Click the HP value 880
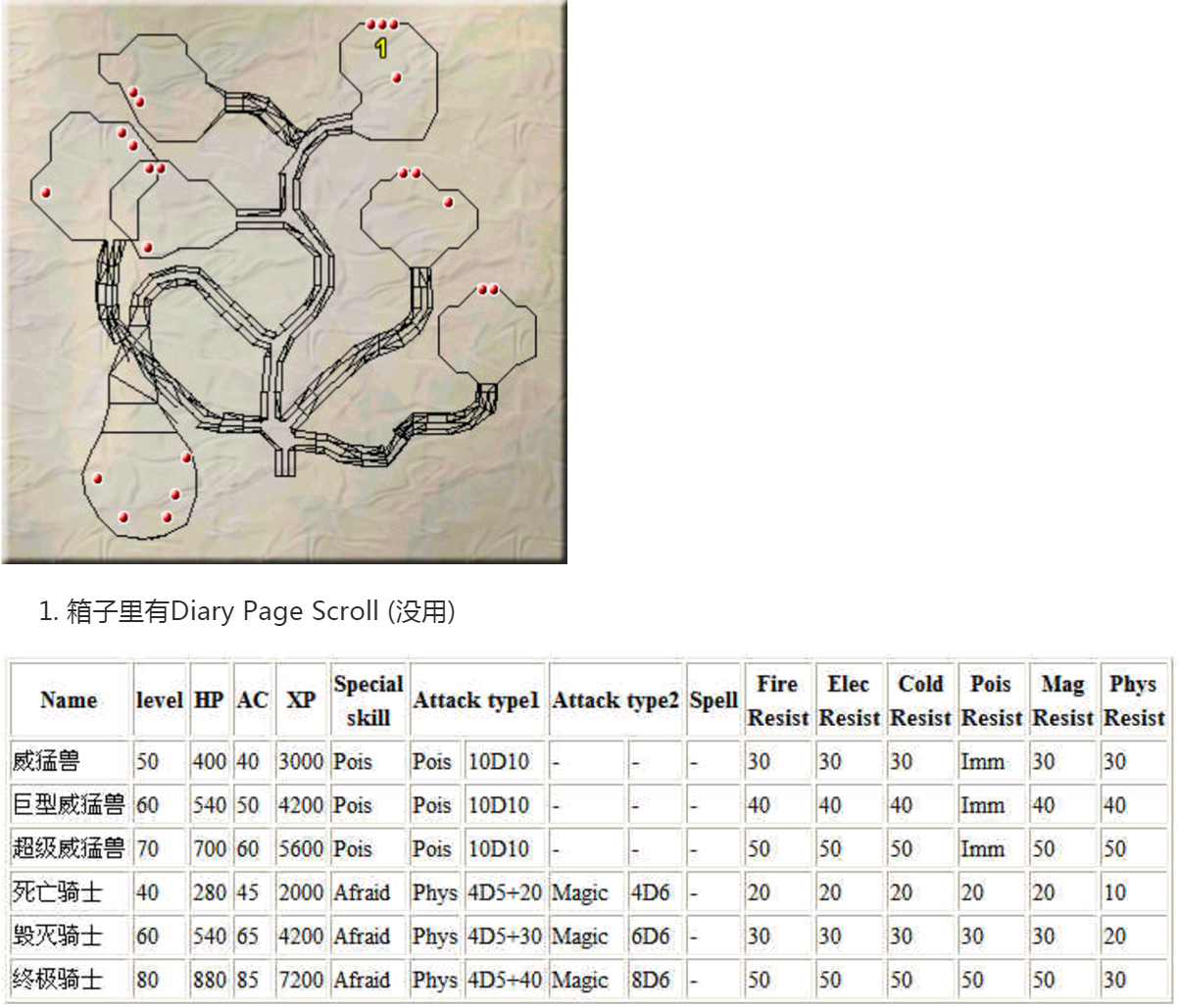 coord(209,980)
